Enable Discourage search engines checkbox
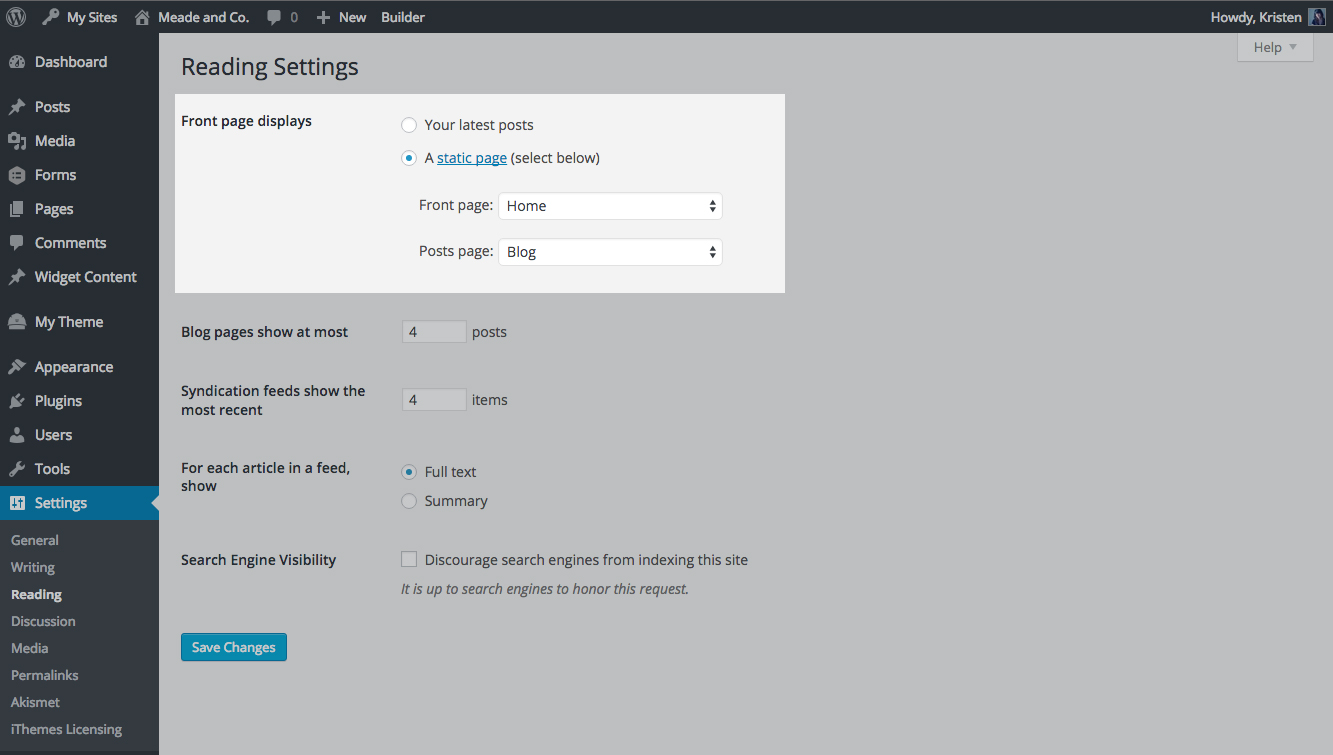Image resolution: width=1333 pixels, height=755 pixels. point(409,560)
